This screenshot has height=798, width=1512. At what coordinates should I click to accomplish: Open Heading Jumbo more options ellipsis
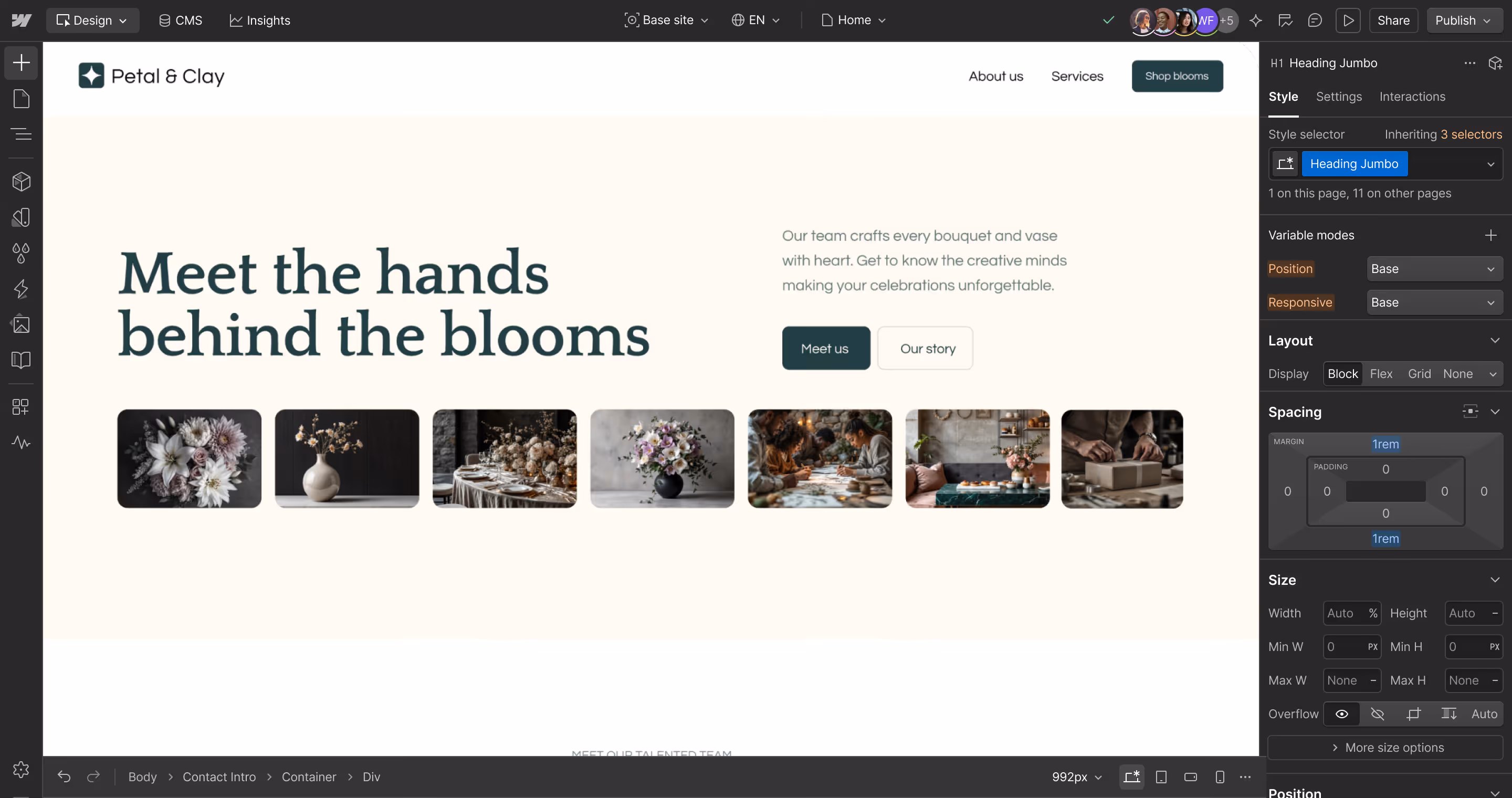tap(1470, 63)
